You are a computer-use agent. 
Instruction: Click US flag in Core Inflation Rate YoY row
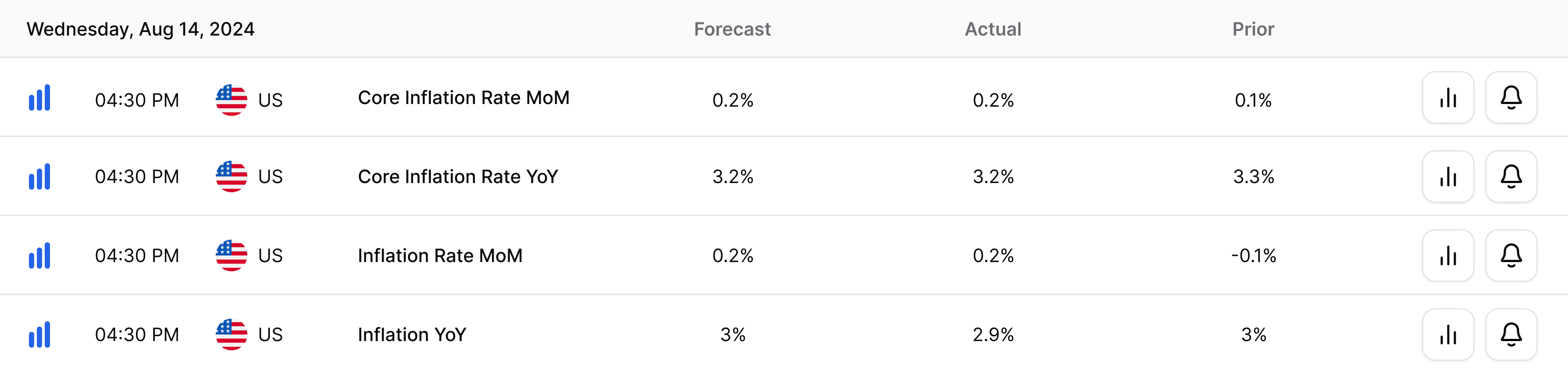[232, 176]
